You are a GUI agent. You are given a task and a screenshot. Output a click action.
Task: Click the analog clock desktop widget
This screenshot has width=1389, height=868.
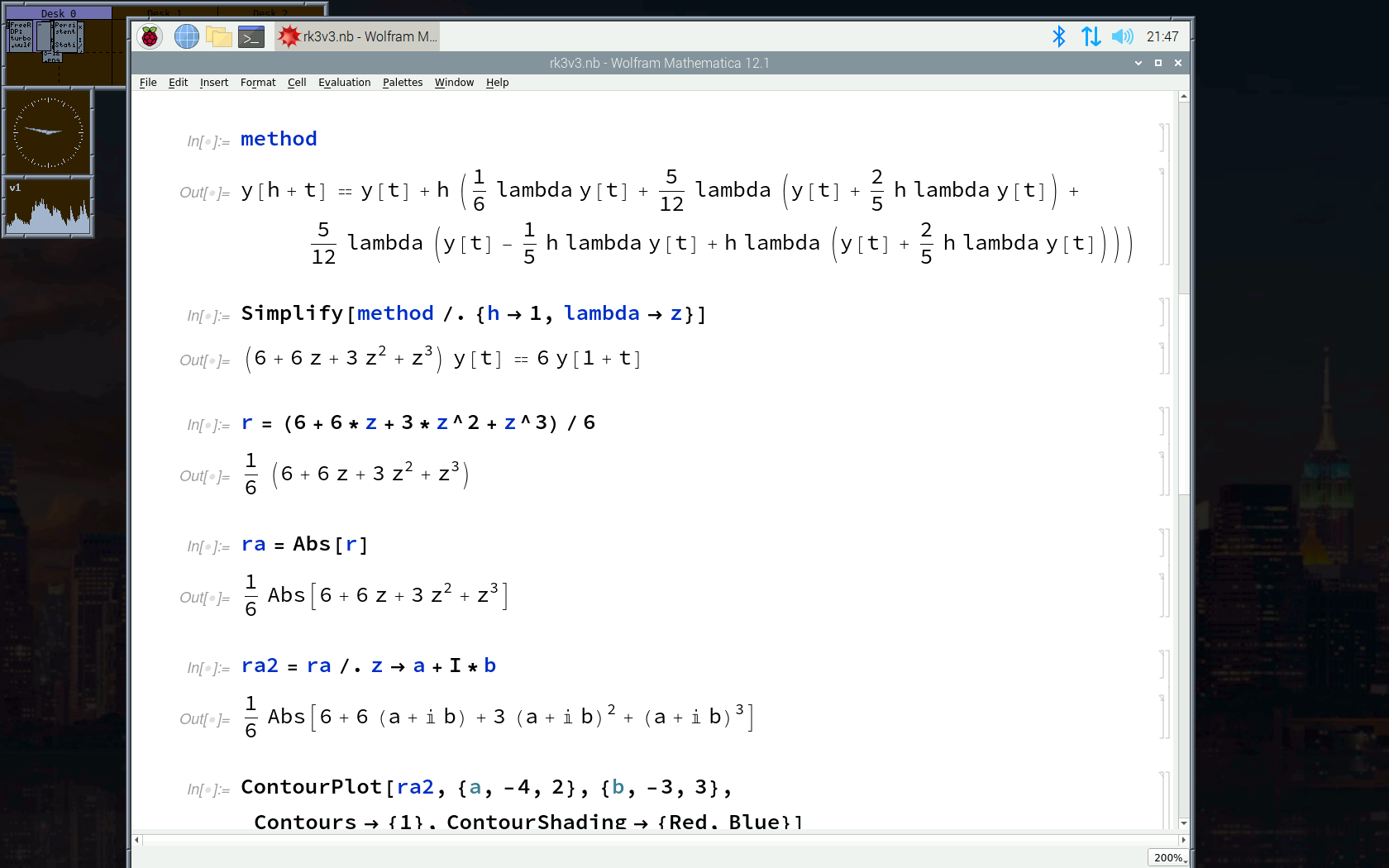click(48, 132)
